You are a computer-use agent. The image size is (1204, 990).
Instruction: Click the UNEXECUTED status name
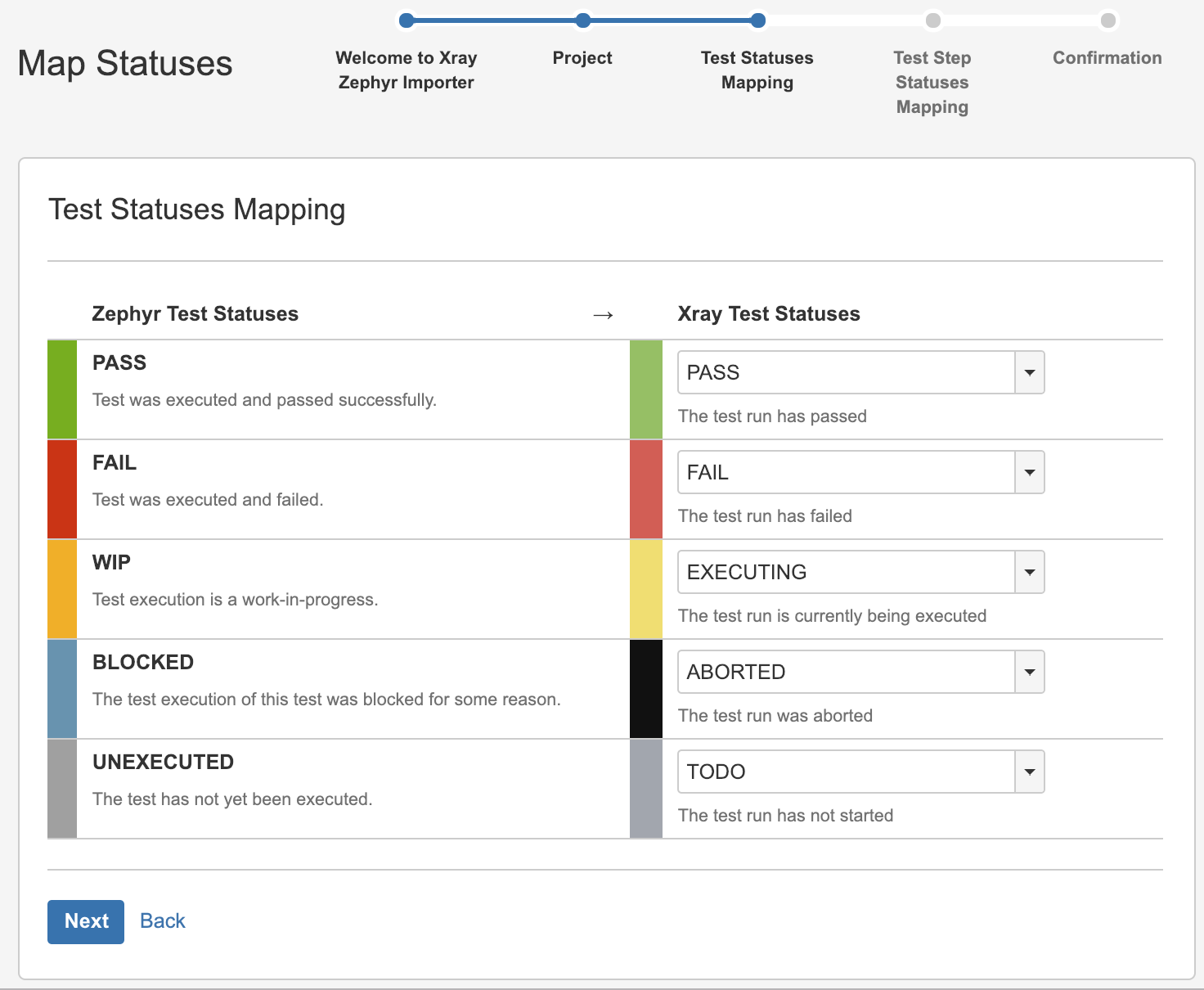164,763
